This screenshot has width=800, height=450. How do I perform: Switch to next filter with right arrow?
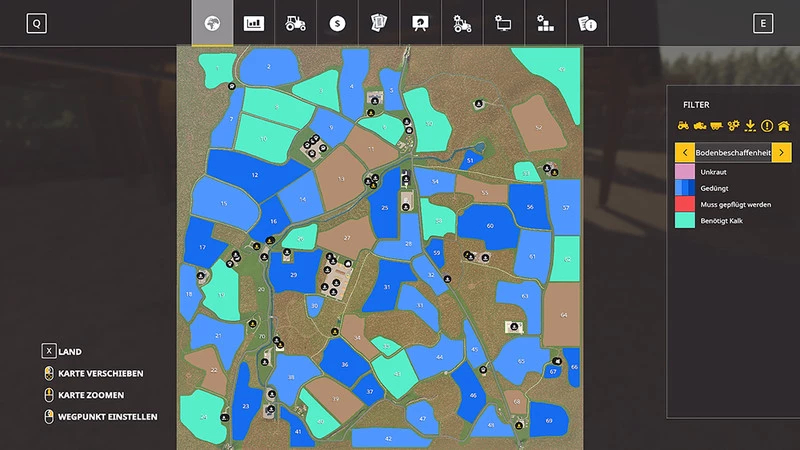click(x=782, y=152)
